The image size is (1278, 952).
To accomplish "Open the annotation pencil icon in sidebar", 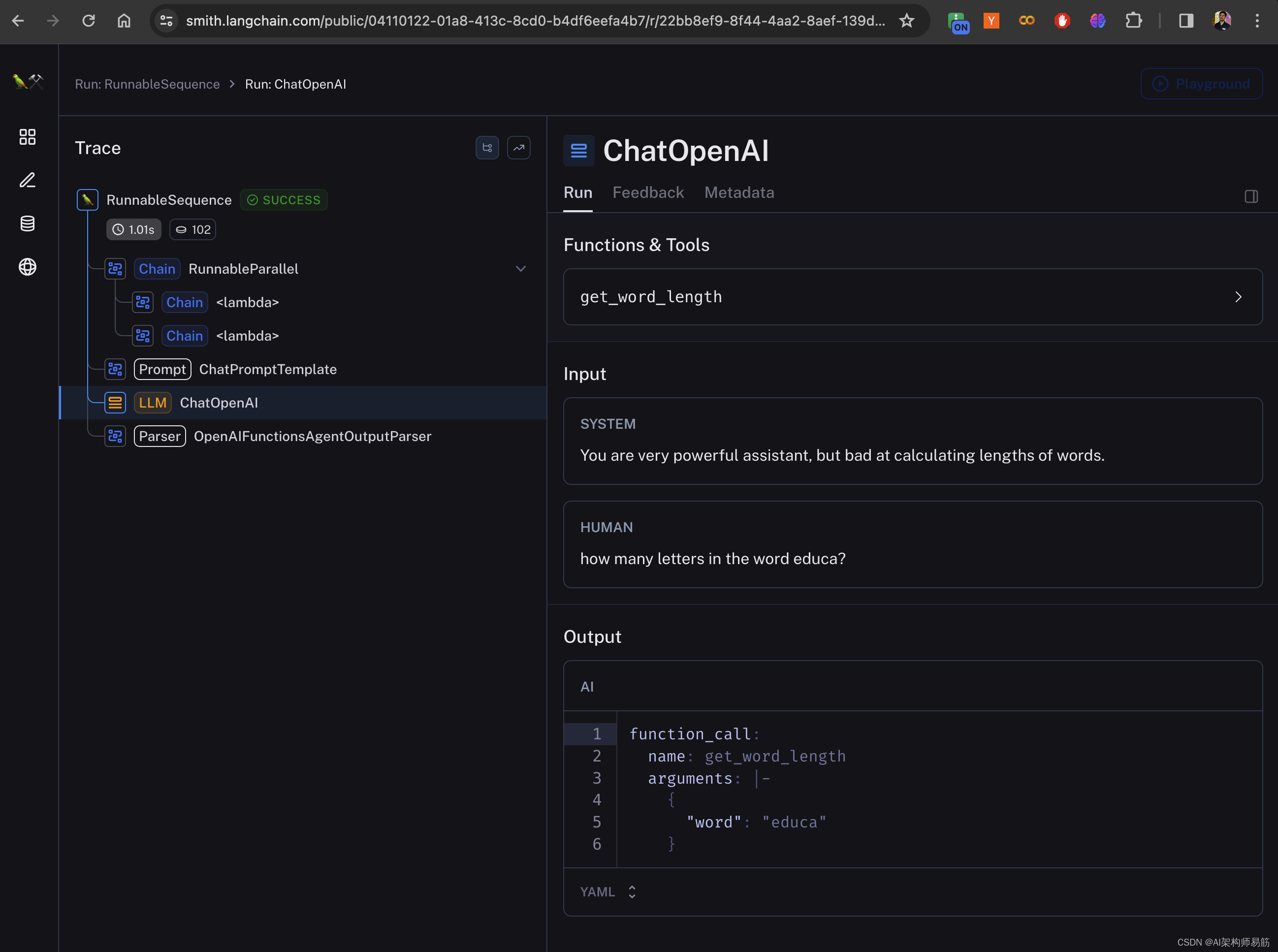I will point(28,180).
